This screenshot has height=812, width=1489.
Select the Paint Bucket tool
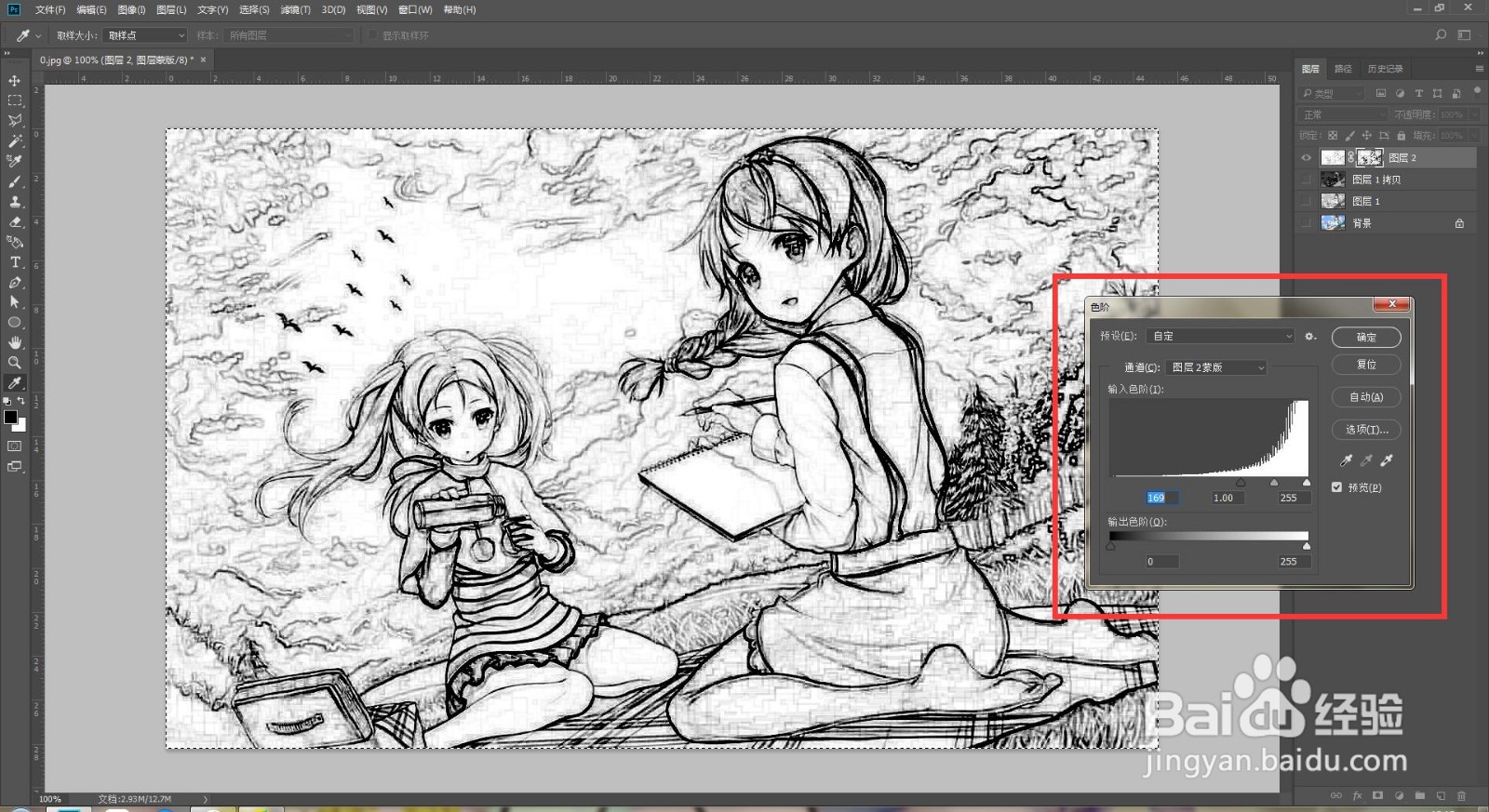pos(15,242)
